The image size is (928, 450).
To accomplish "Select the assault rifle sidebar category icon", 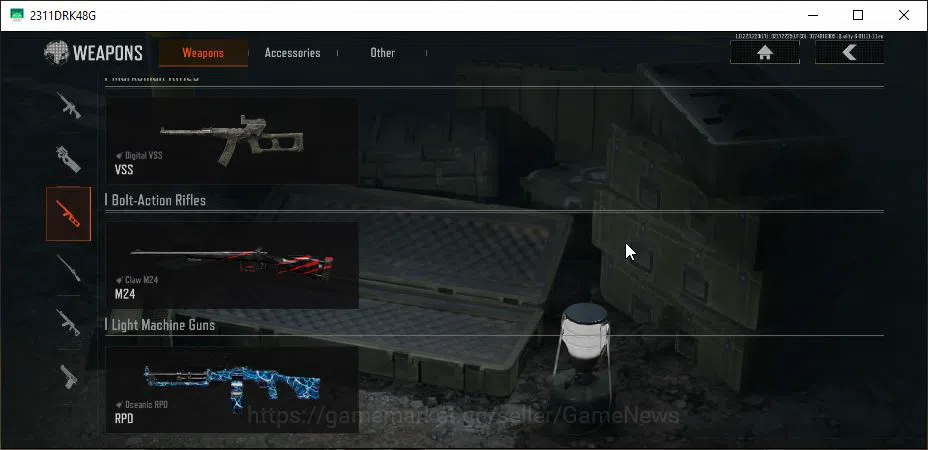I will click(69, 105).
